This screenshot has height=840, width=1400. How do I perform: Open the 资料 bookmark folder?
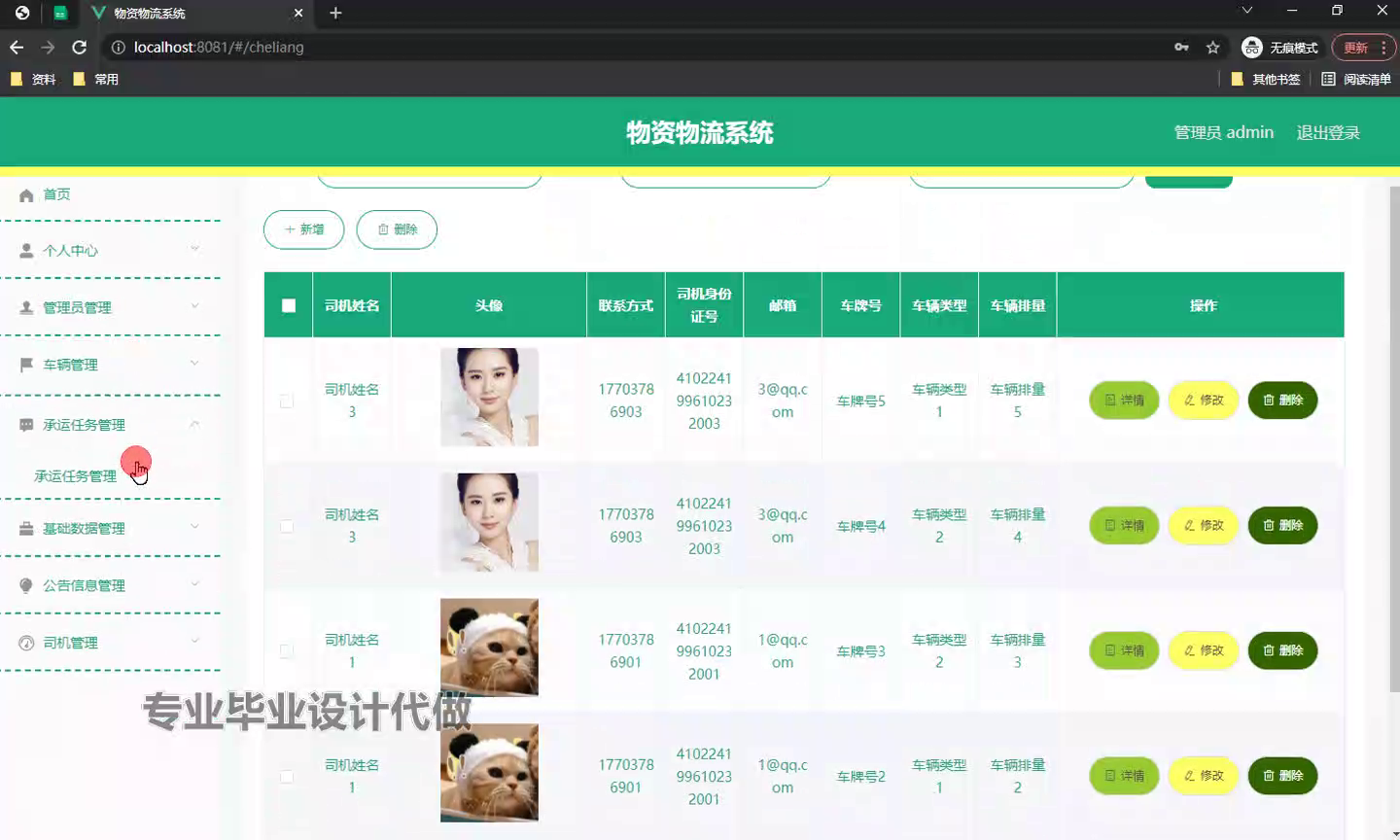coord(33,79)
